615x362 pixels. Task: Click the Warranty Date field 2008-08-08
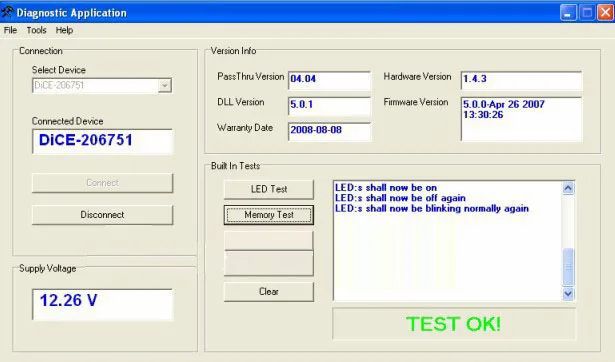(329, 131)
